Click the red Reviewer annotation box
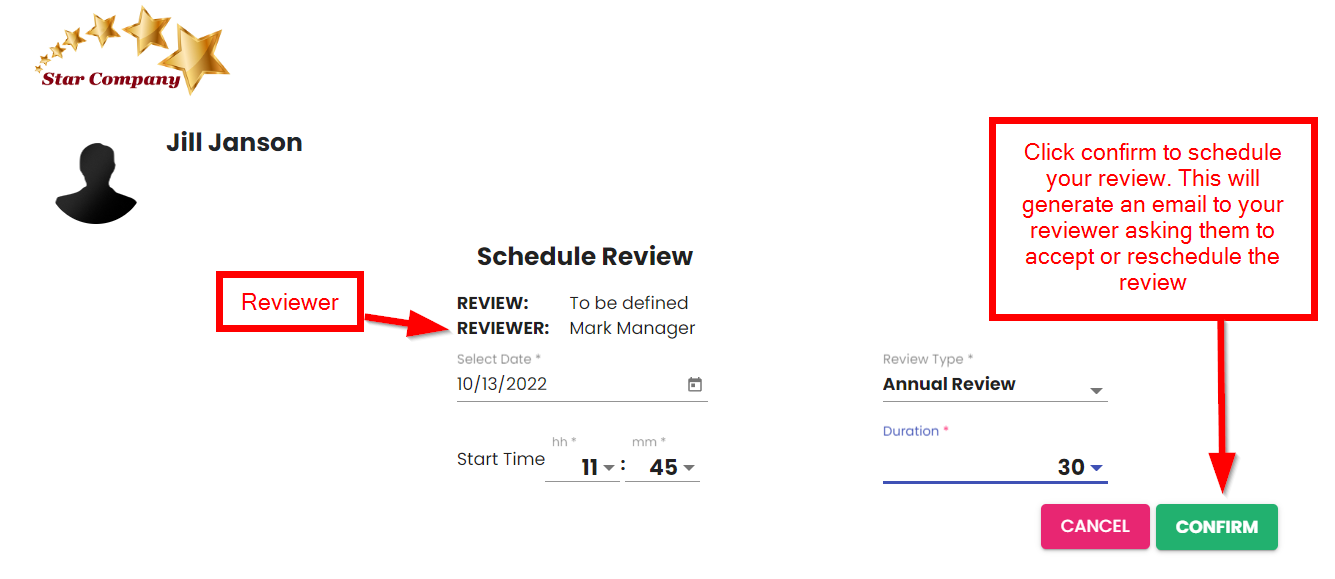The image size is (1335, 579). [x=290, y=302]
